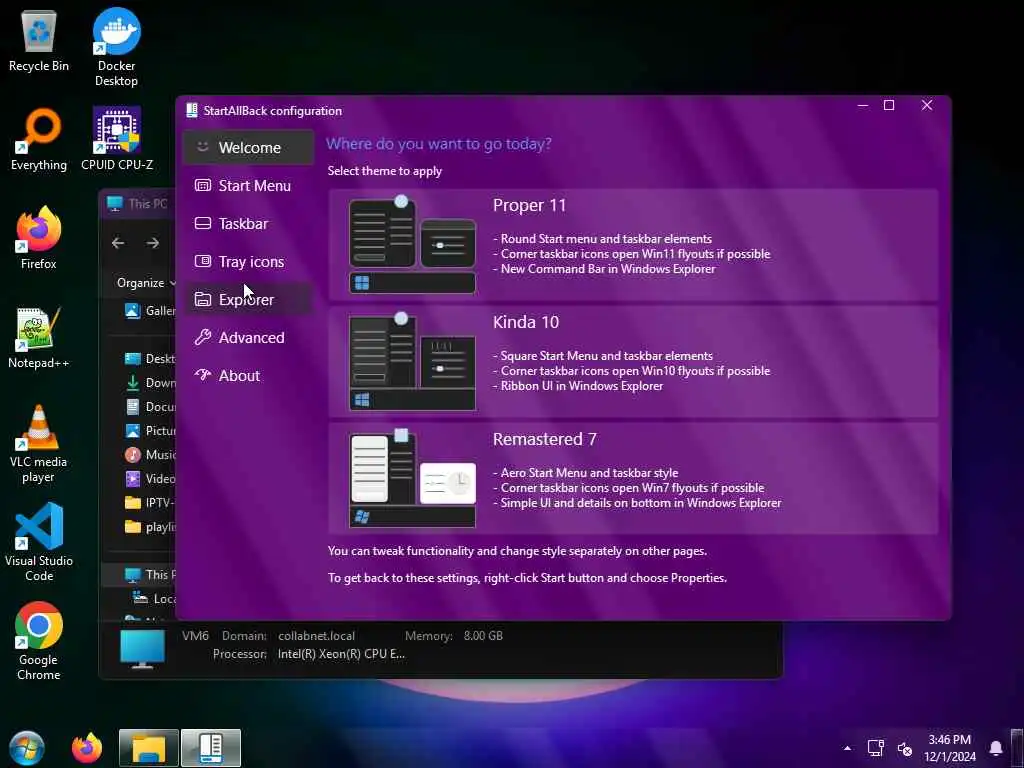Show hidden tray icons arrow
This screenshot has height=768, width=1024.
point(847,748)
